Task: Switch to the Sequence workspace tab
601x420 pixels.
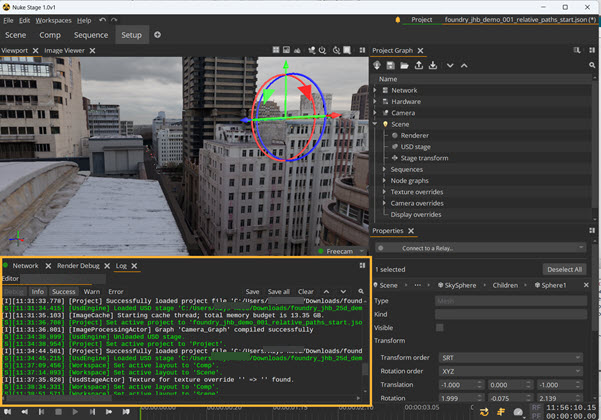Action: click(x=91, y=35)
